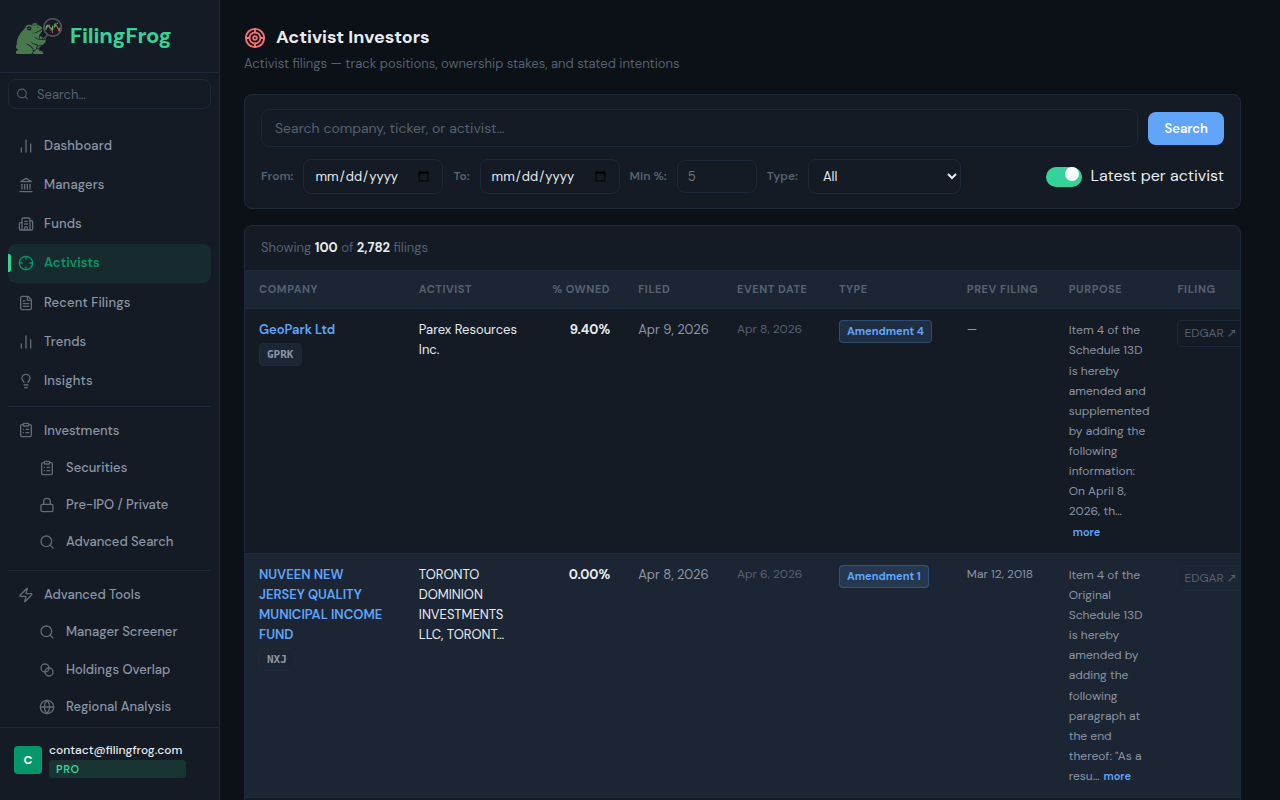Expand GeoPark purpose text with more link

(1086, 531)
